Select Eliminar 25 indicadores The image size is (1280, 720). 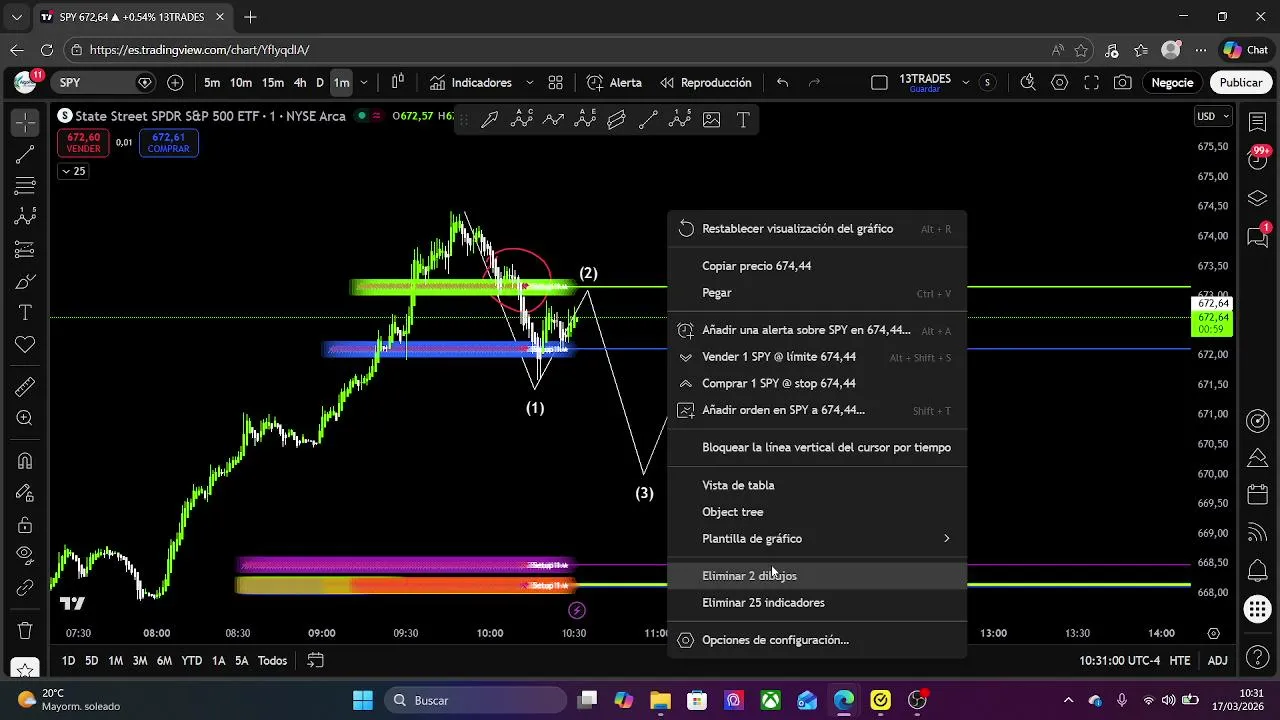(817, 603)
